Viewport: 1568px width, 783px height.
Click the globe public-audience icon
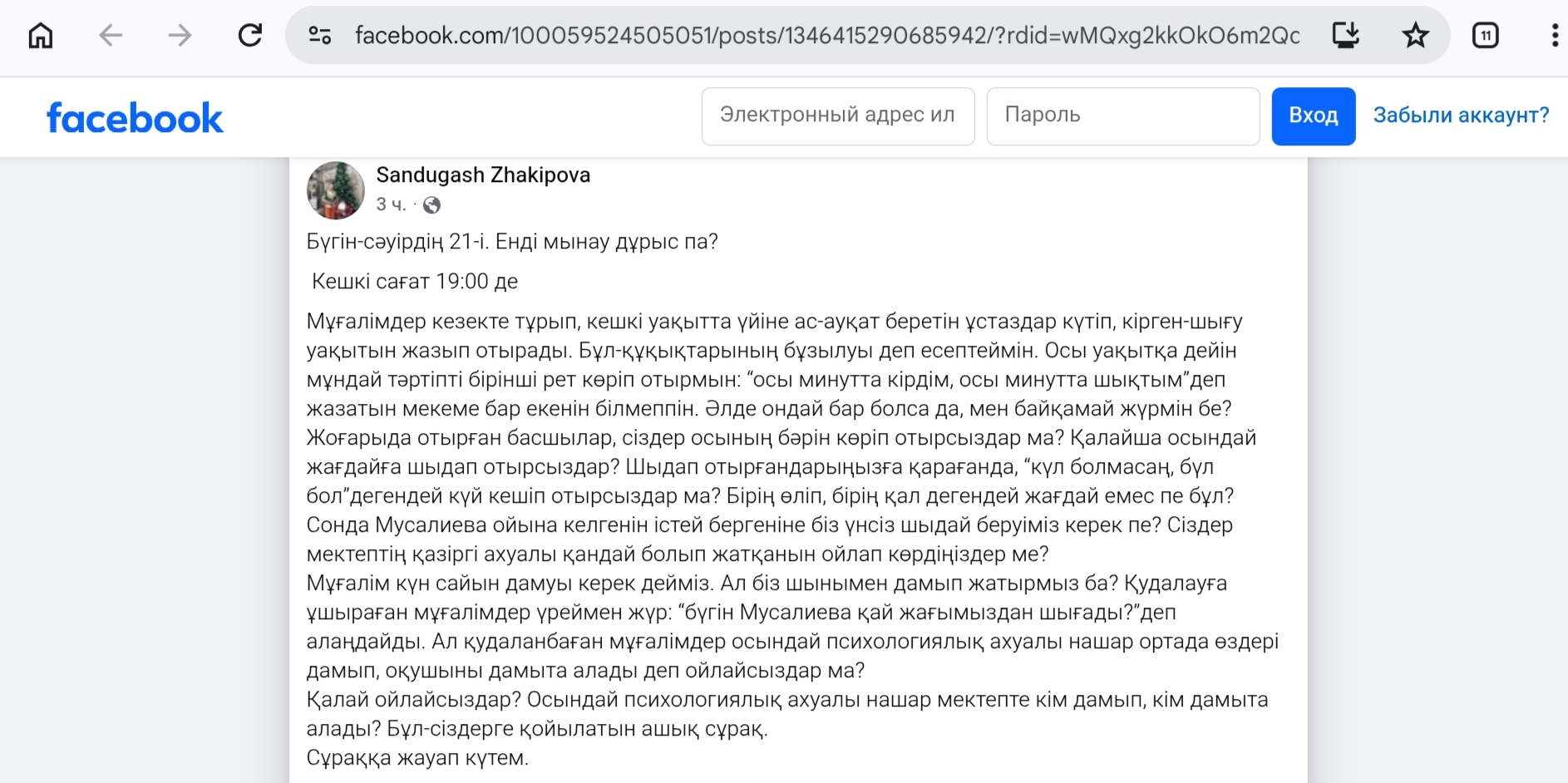(431, 204)
